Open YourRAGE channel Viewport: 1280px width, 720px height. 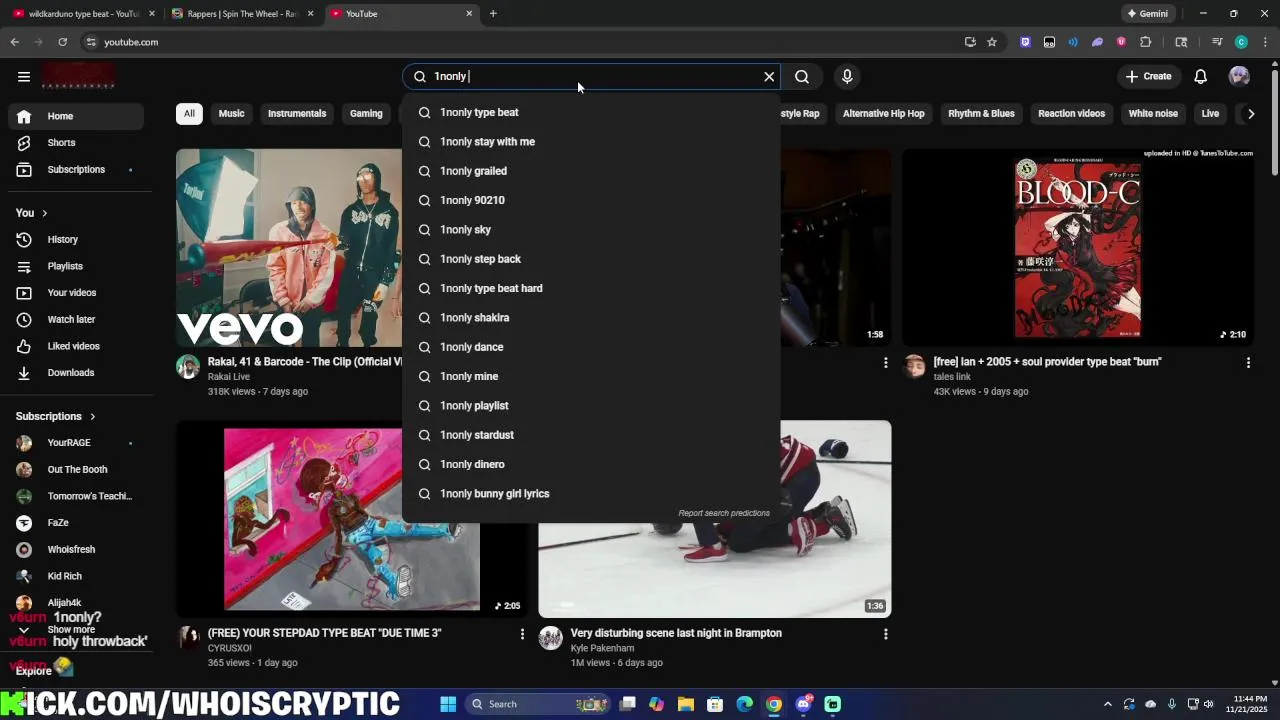(x=76, y=442)
